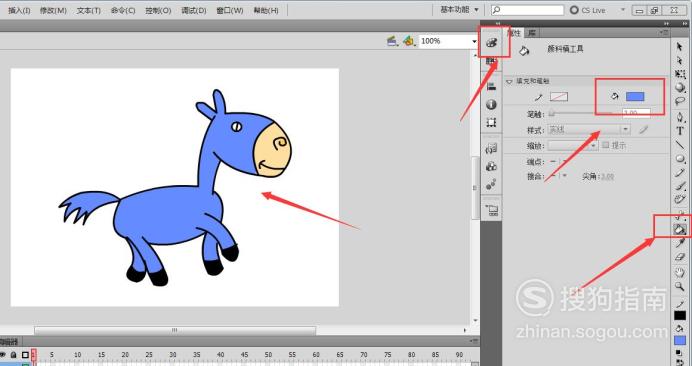
Task: Click the swap colors icon in toolbox
Action: tap(679, 362)
